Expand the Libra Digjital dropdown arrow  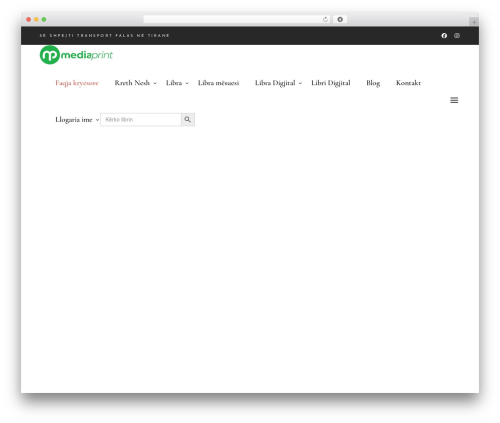point(300,83)
